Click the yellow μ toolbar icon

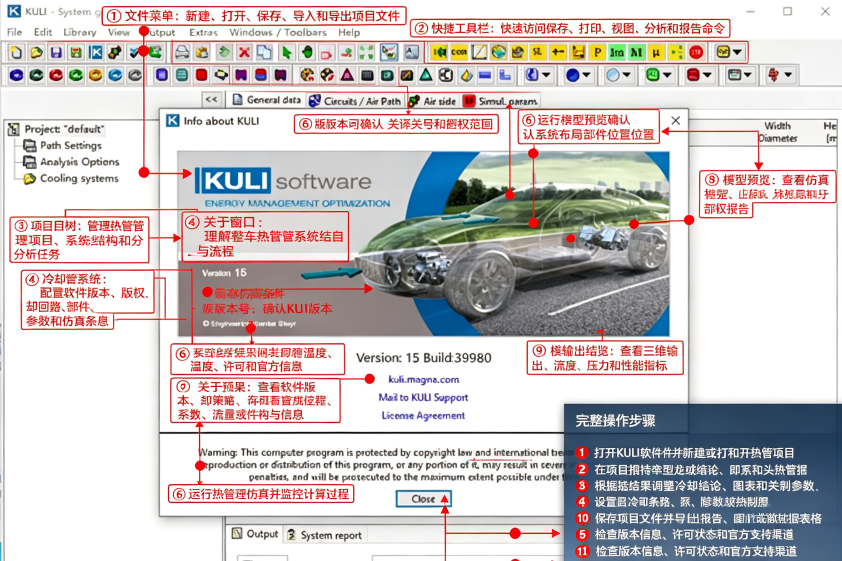[656, 52]
